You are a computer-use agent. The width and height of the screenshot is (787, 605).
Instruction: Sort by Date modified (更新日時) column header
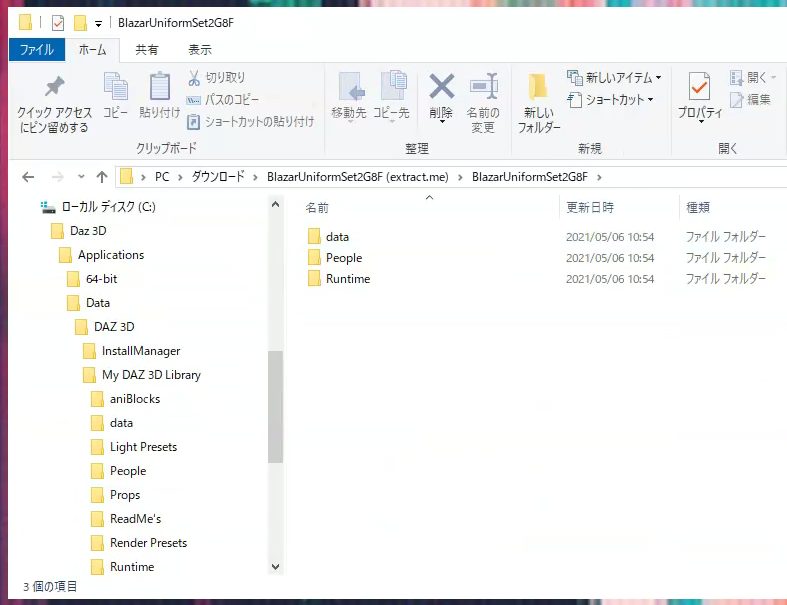pos(590,207)
